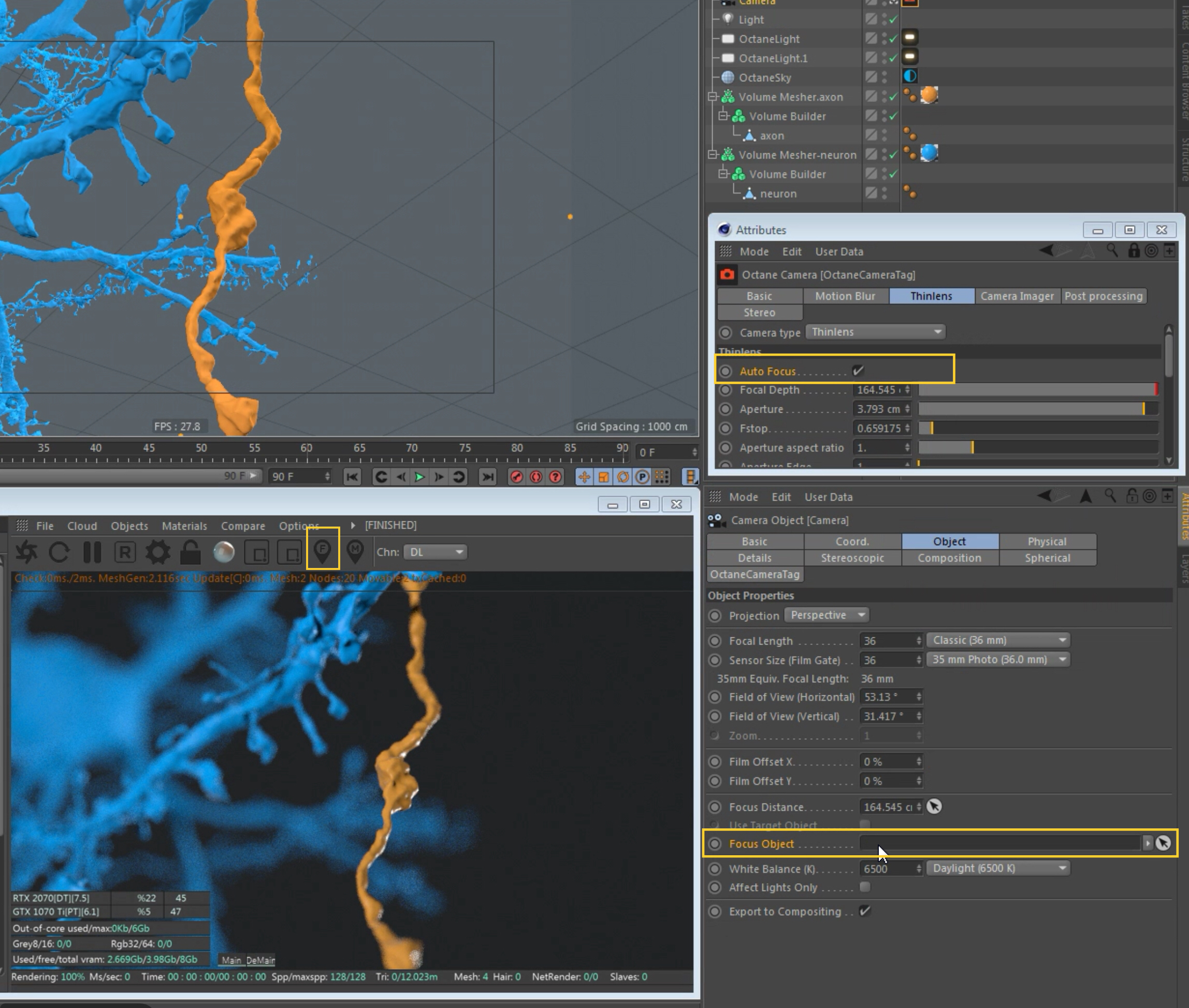Open the Chn DL channel dropdown
This screenshot has height=1008, width=1189.
pyautogui.click(x=436, y=552)
